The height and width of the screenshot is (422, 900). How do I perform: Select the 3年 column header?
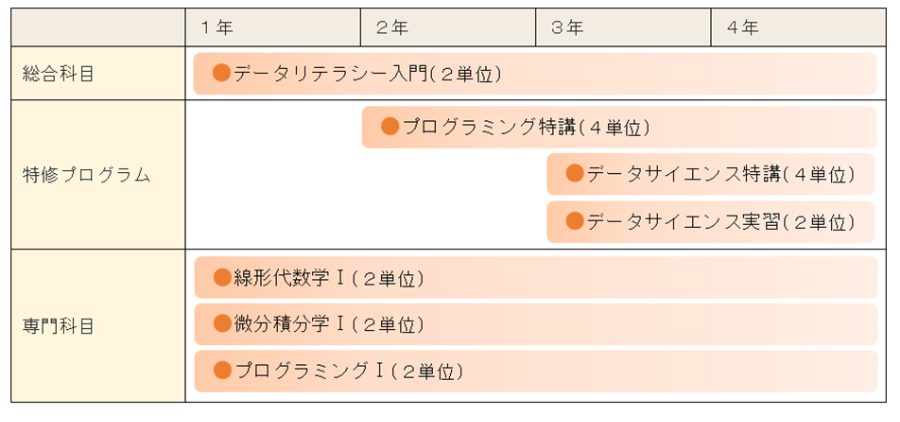click(x=567, y=28)
